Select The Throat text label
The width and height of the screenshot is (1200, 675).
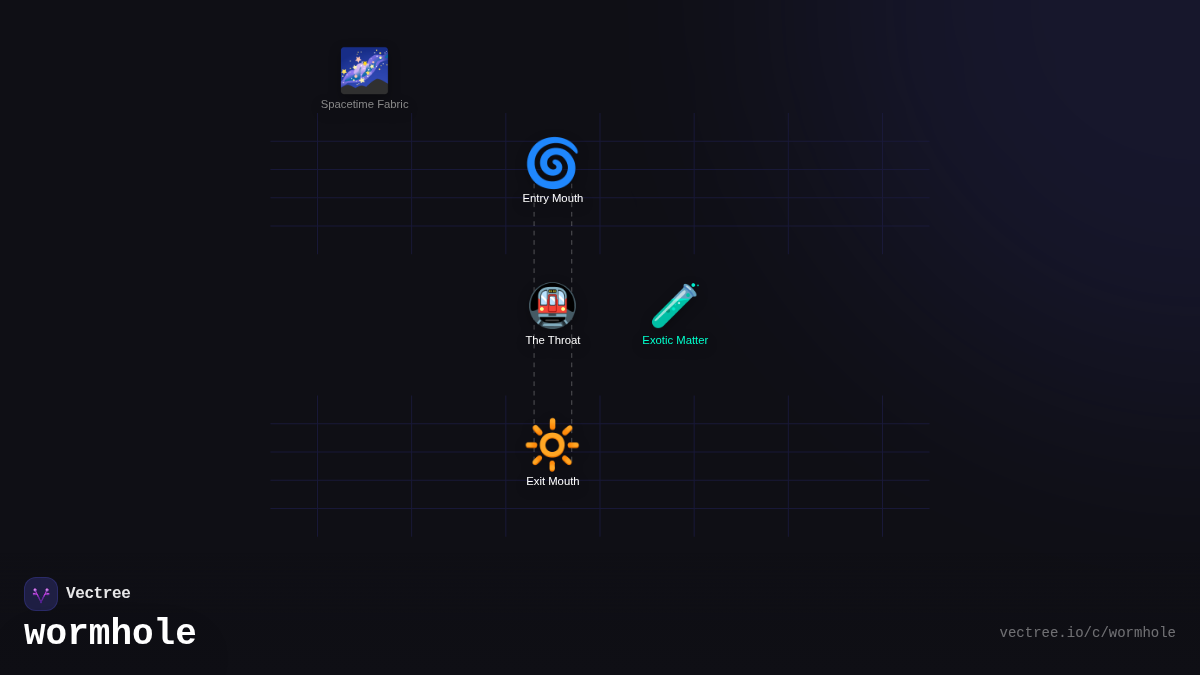click(552, 340)
